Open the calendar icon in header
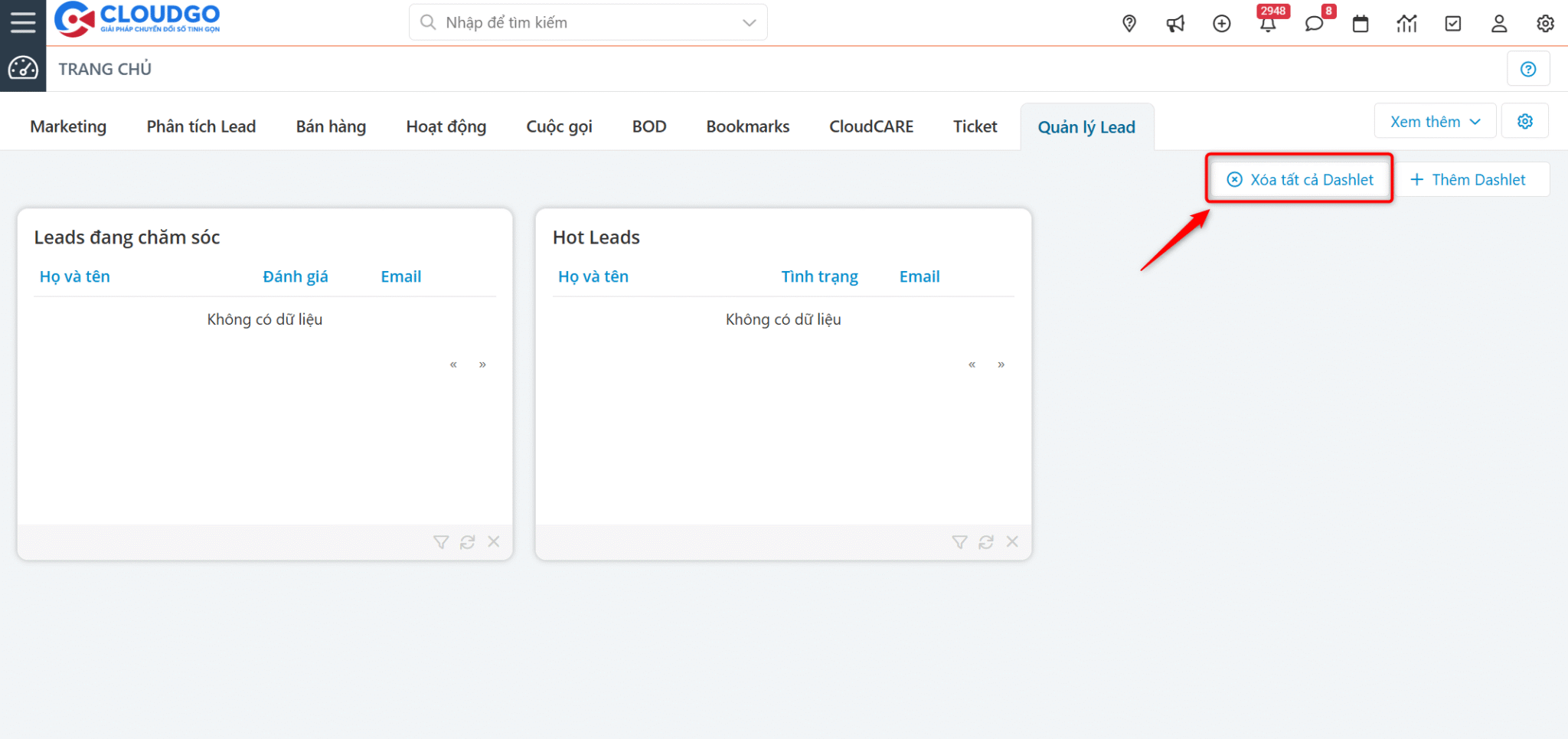1568x739 pixels. point(1361,24)
